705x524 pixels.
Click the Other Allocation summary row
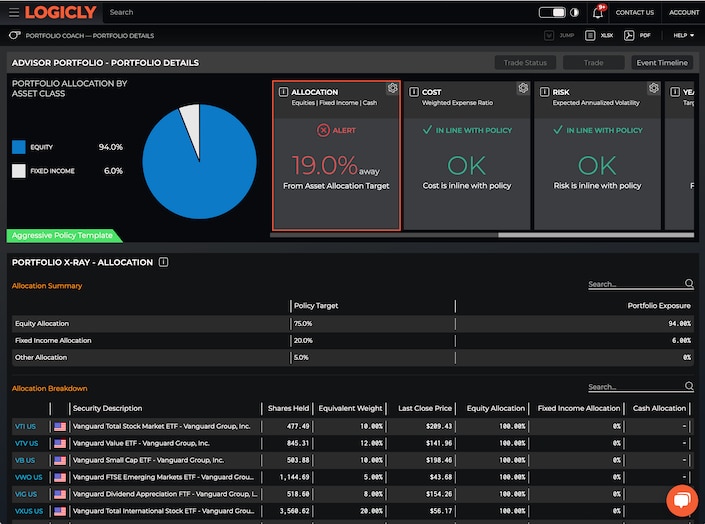353,357
